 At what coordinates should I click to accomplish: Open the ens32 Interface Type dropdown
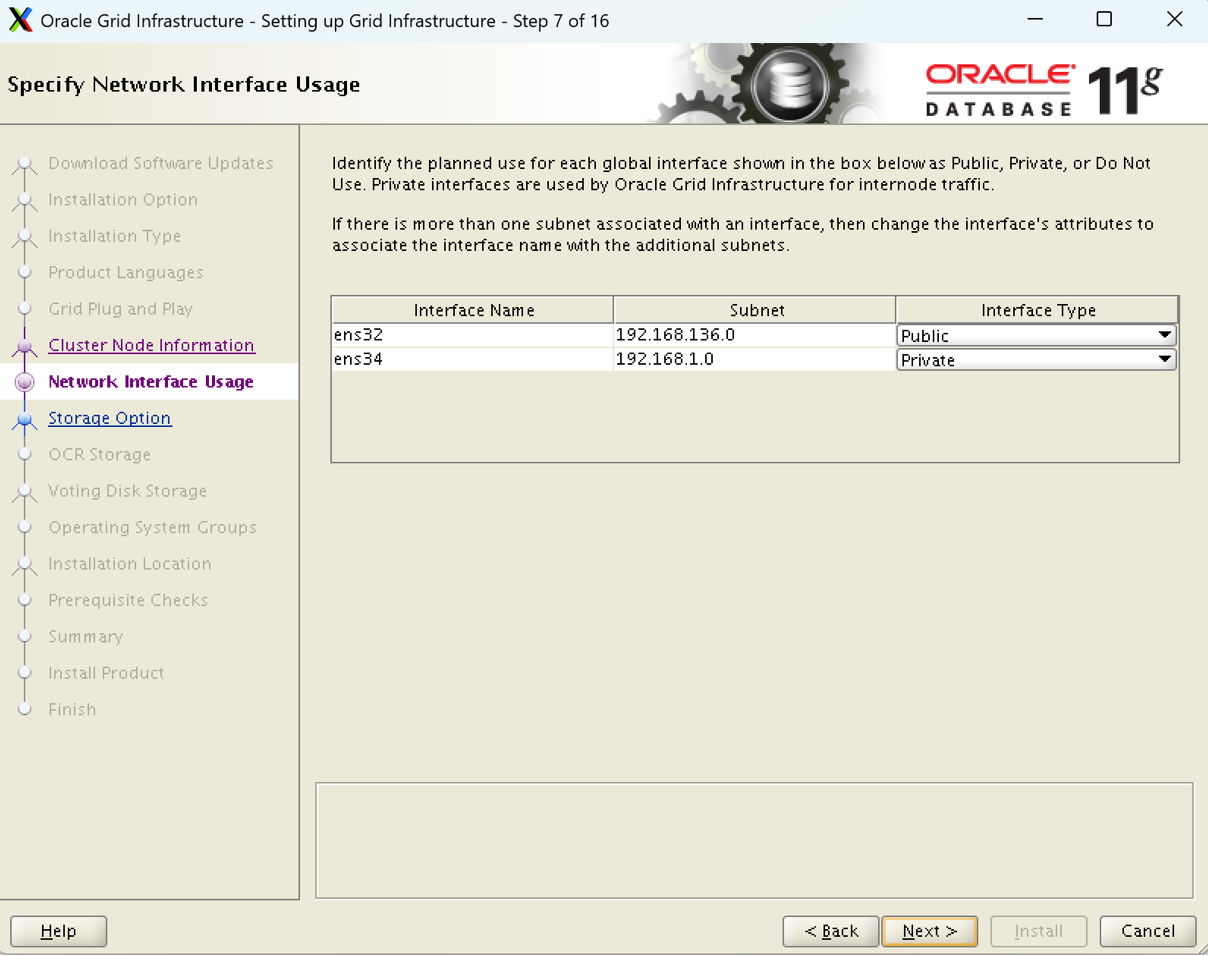1036,335
